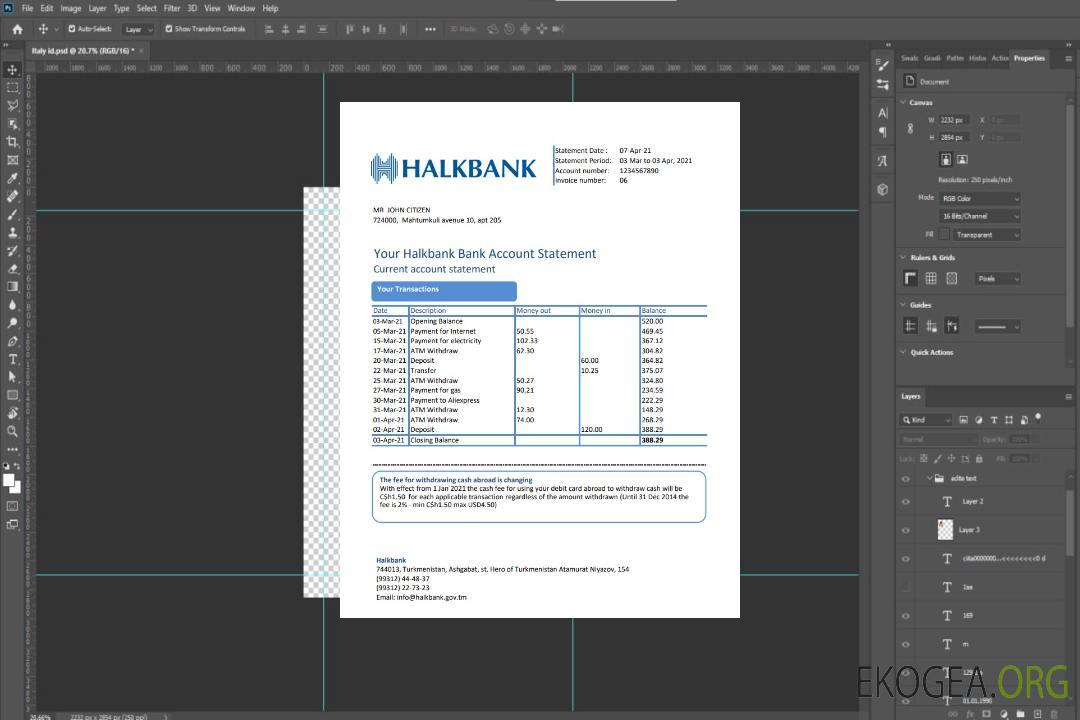Collapse the 'edite text' layer group
1080x720 pixels.
(929, 478)
